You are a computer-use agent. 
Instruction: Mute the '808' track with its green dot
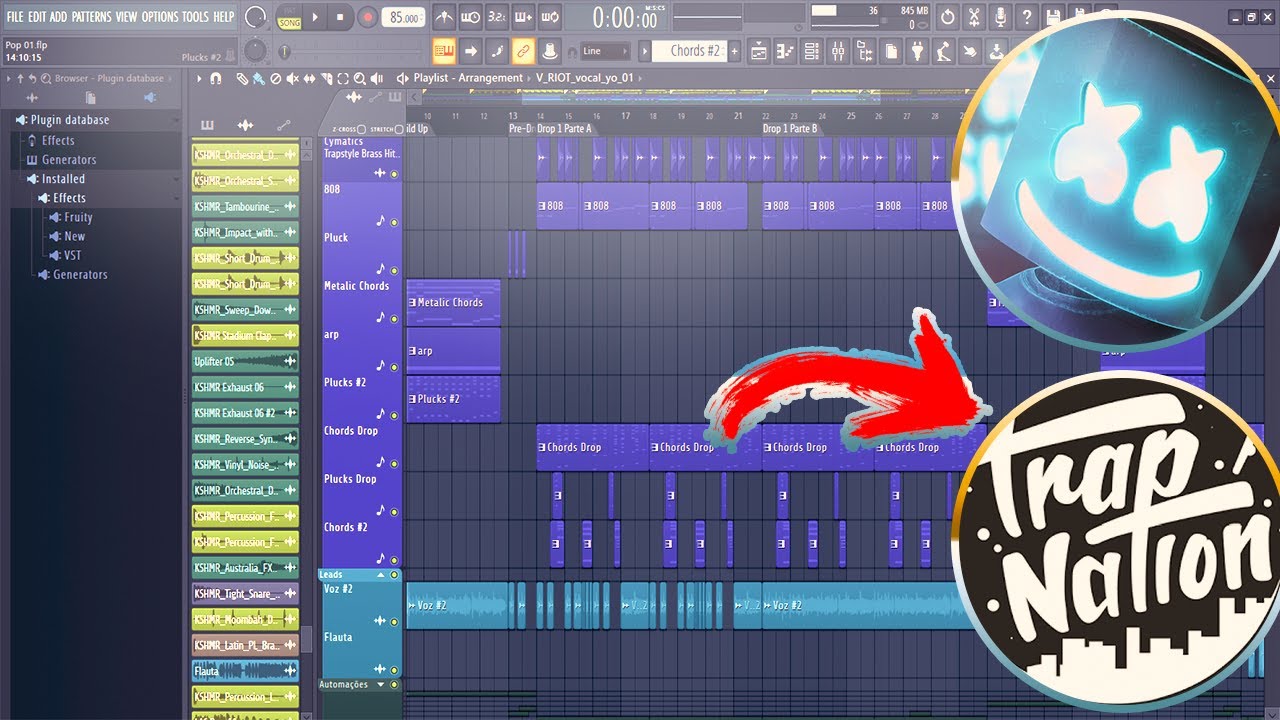point(394,222)
